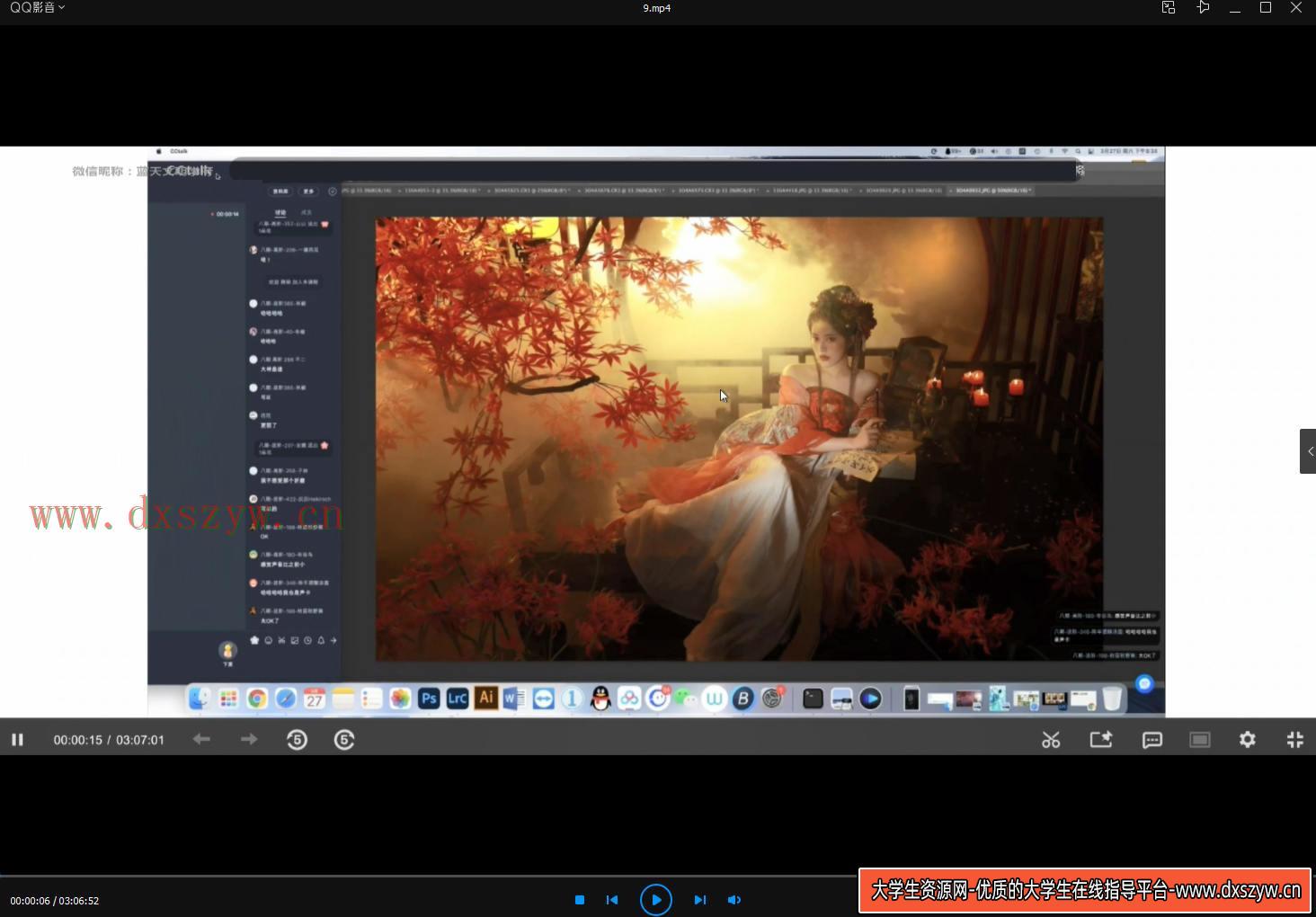Click the 00:00:15 / 03:07:01 time display

pos(109,740)
